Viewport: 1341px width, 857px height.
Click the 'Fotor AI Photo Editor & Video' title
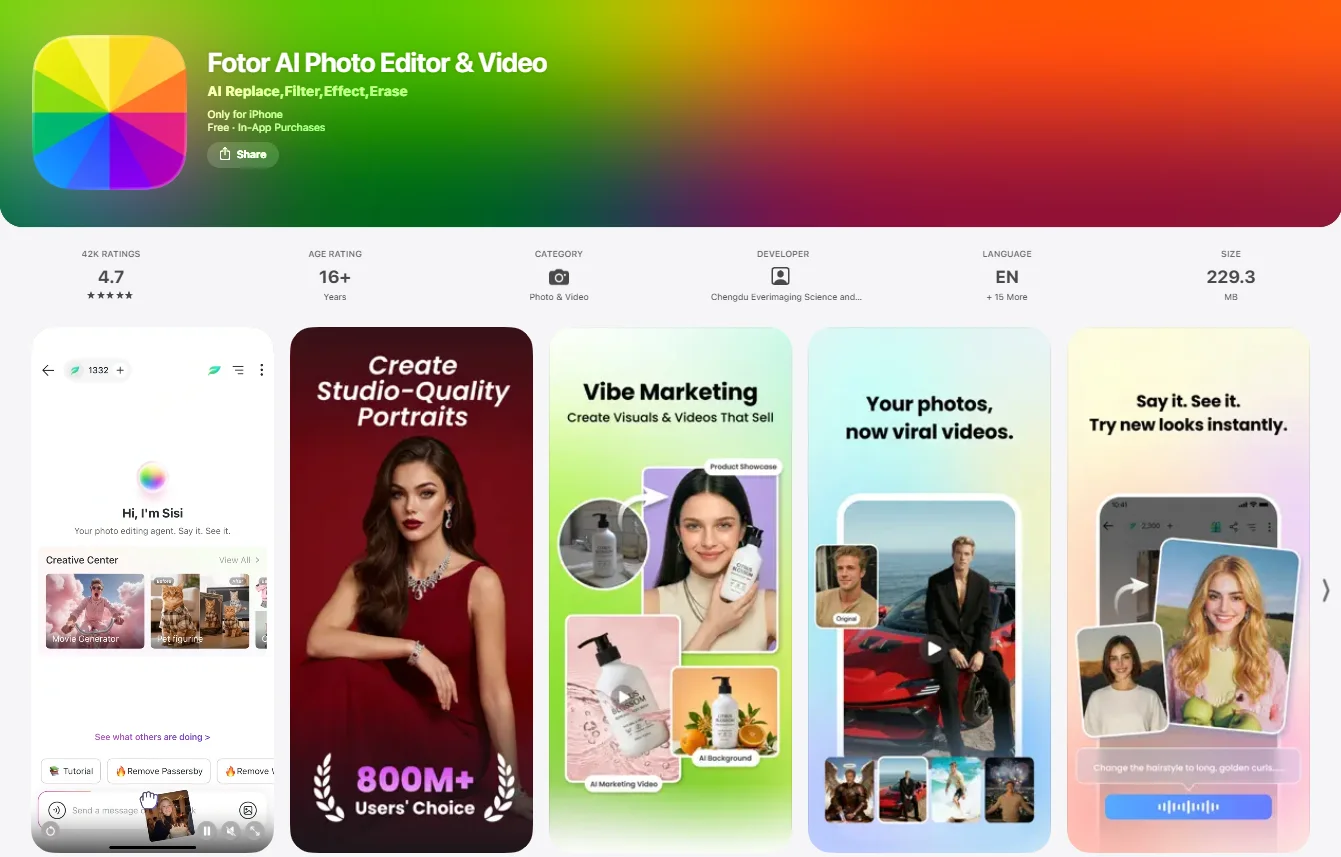(x=377, y=63)
